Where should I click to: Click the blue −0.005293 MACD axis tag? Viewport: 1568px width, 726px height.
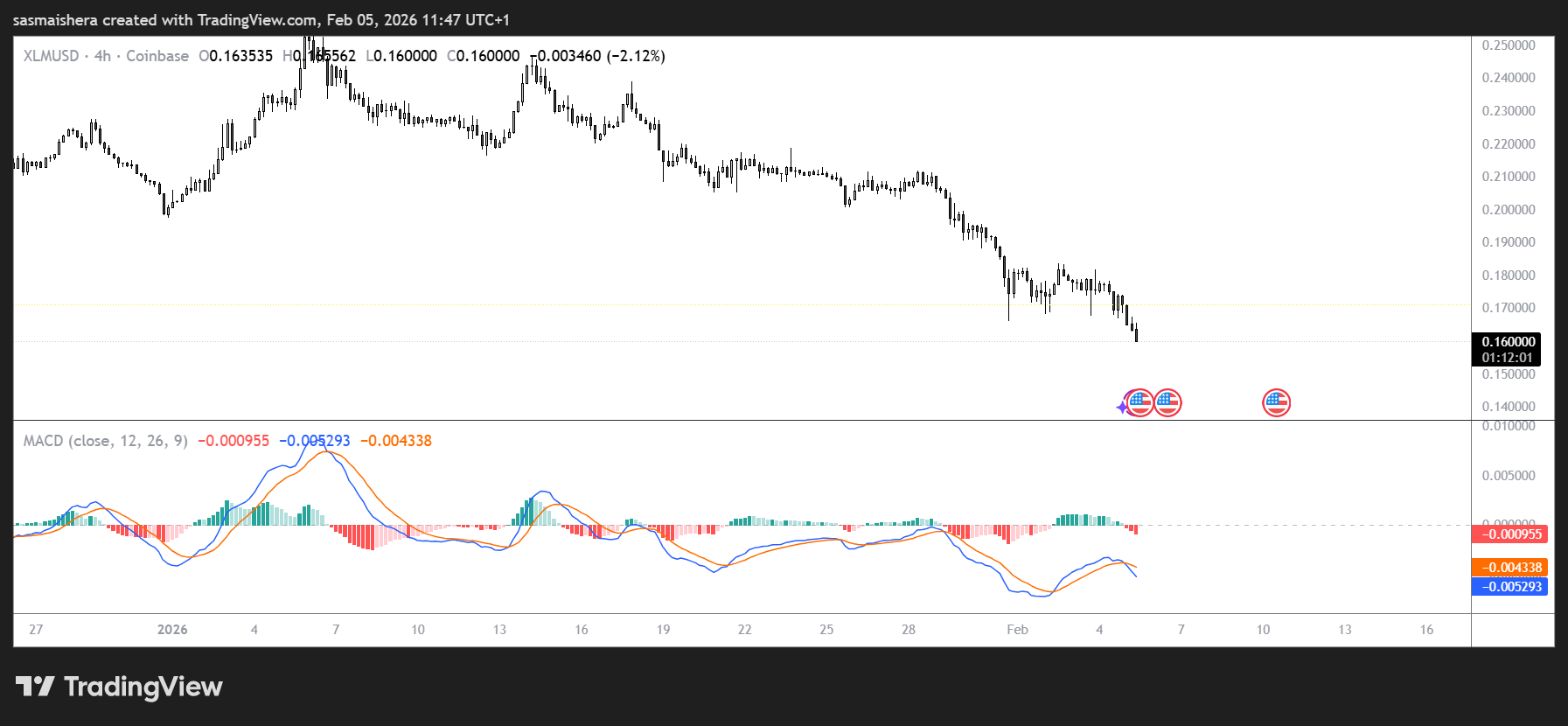[1509, 587]
